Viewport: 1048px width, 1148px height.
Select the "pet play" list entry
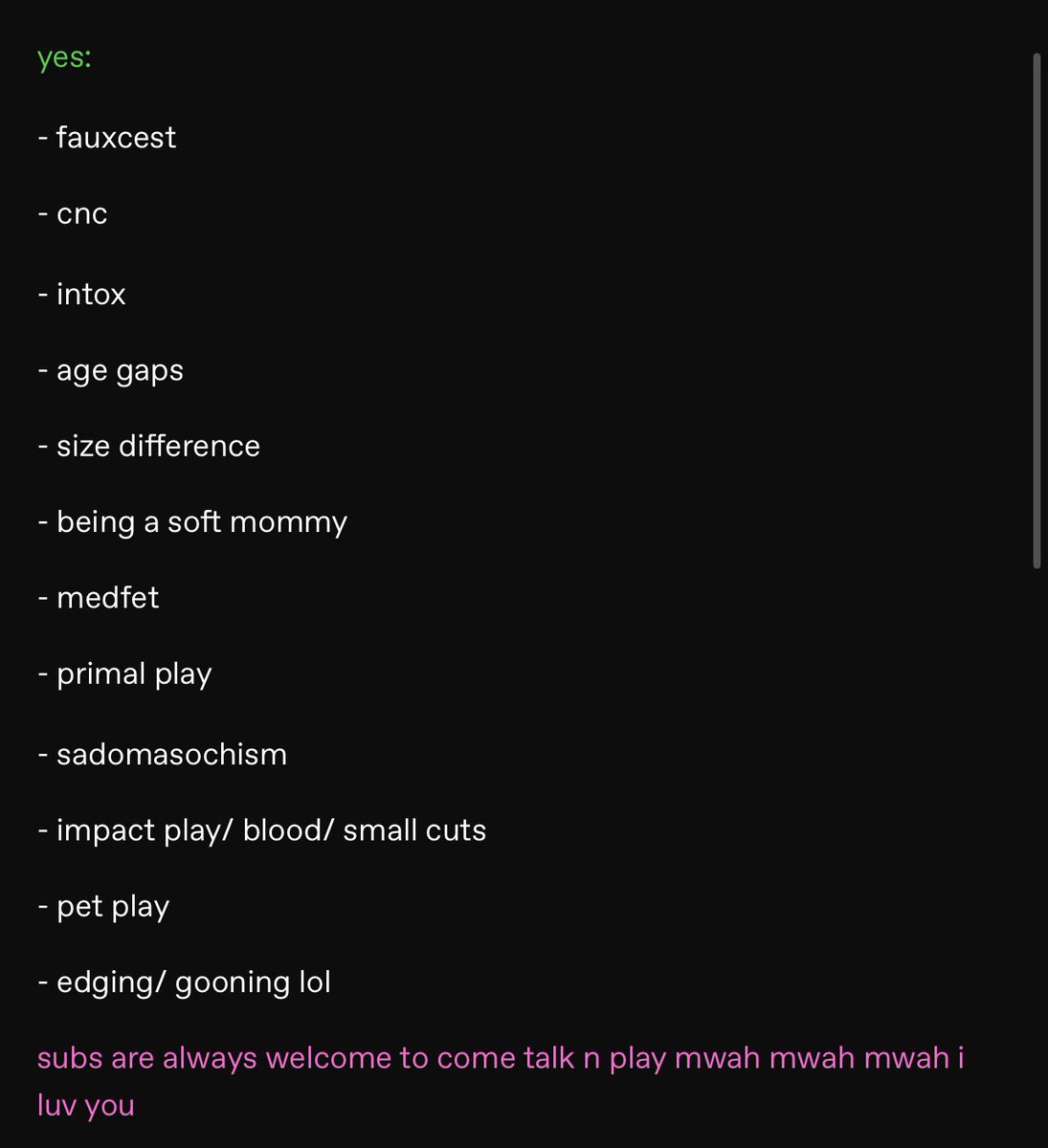[x=103, y=907]
